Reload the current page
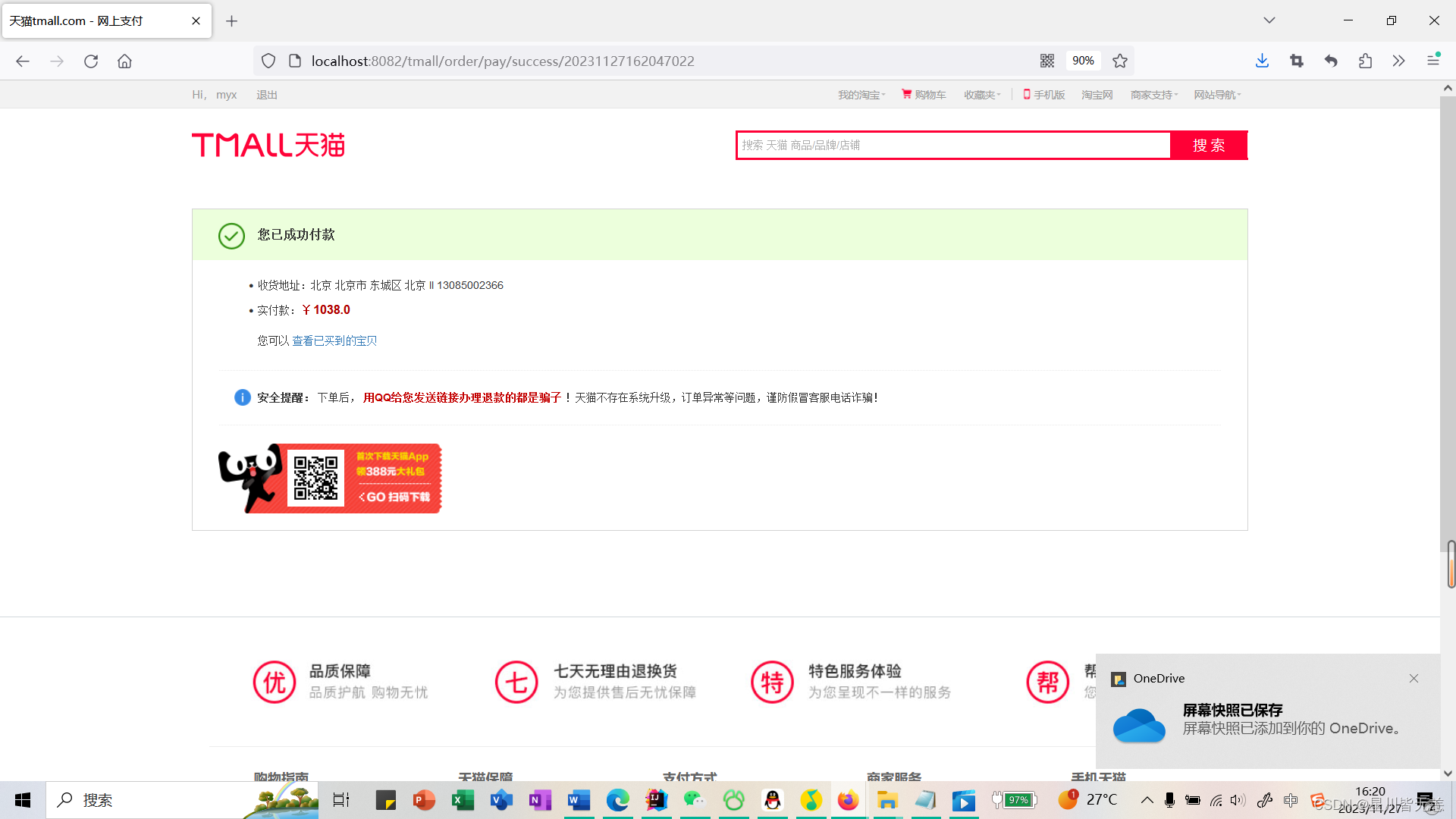This screenshot has height=819, width=1456. pyautogui.click(x=91, y=61)
